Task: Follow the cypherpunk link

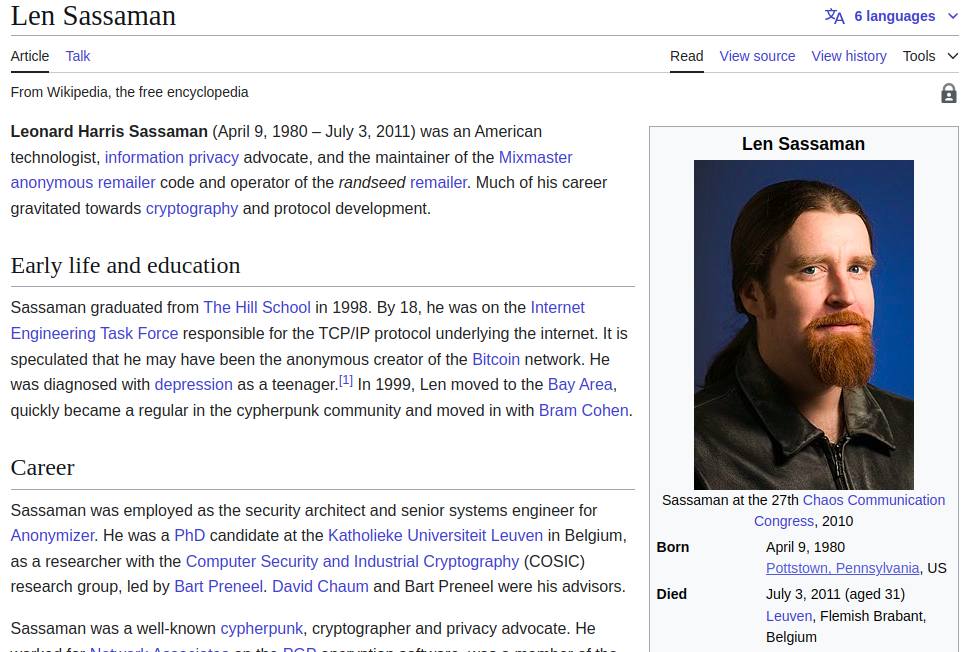Action: point(261,628)
